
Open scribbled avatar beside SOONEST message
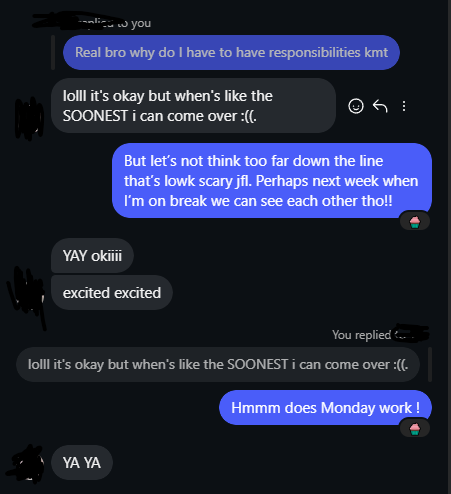[29, 118]
